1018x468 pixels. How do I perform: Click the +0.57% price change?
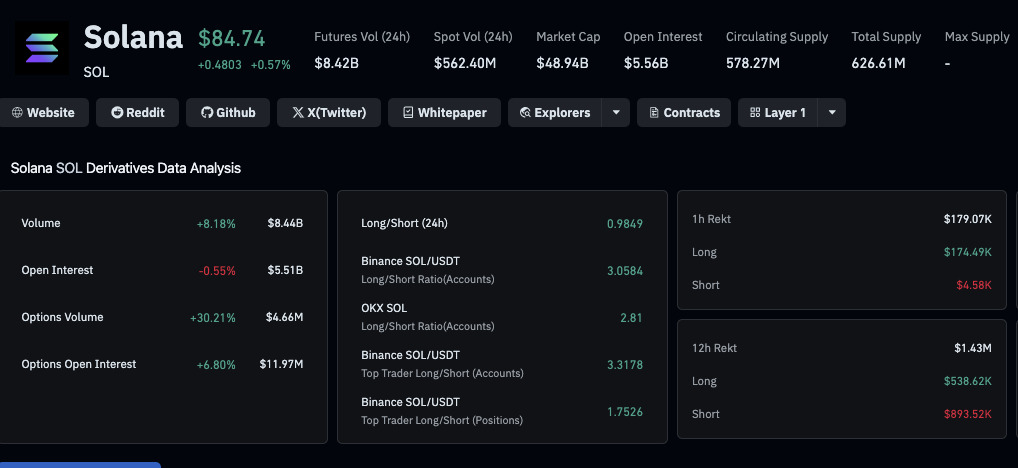(271, 65)
